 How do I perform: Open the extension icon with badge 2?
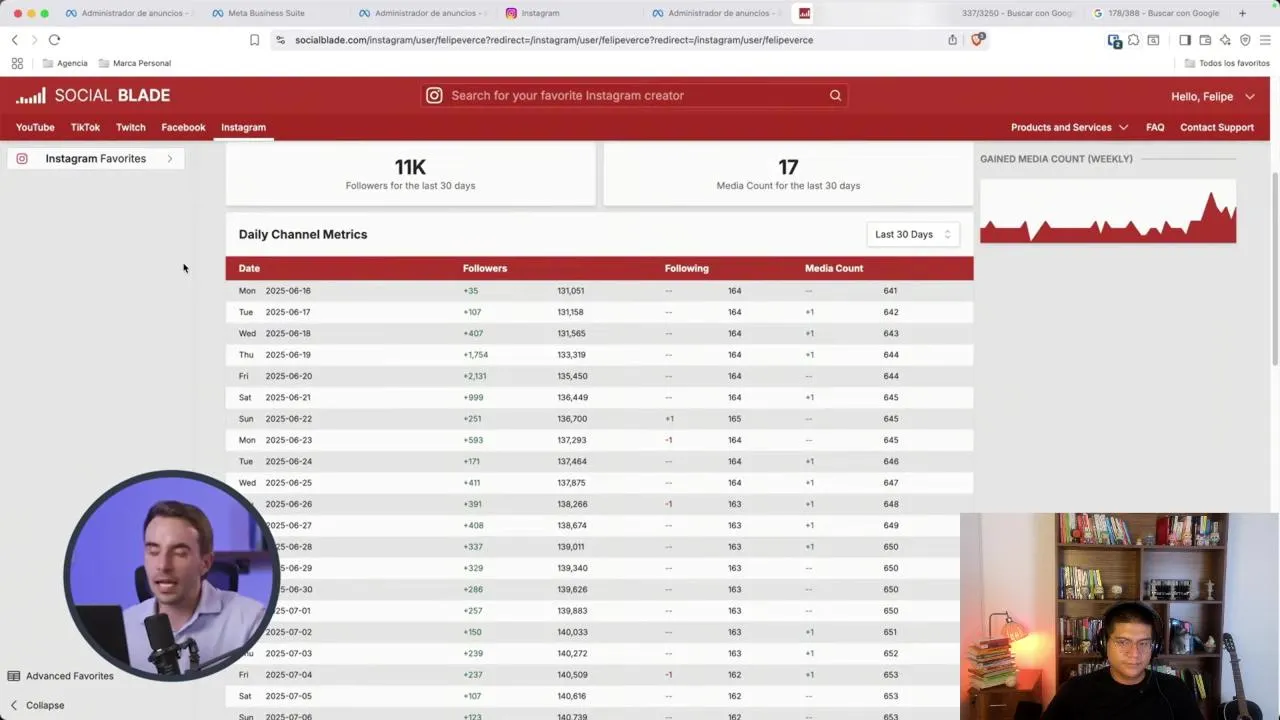tap(1114, 41)
